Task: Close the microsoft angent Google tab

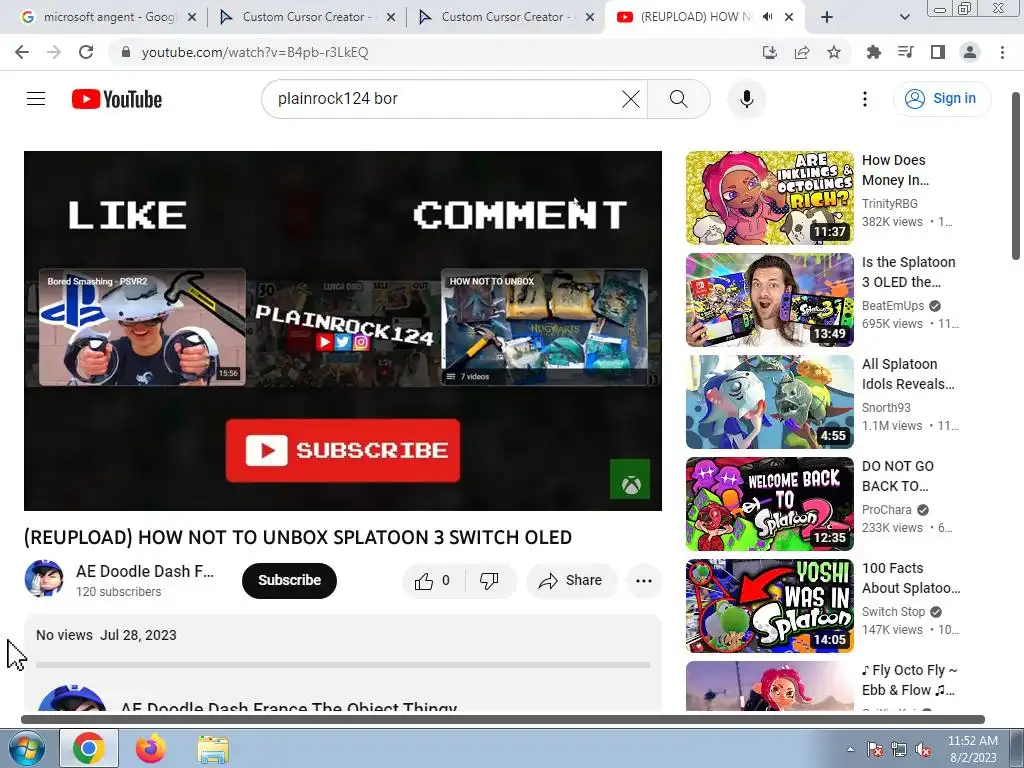Action: coord(192,18)
